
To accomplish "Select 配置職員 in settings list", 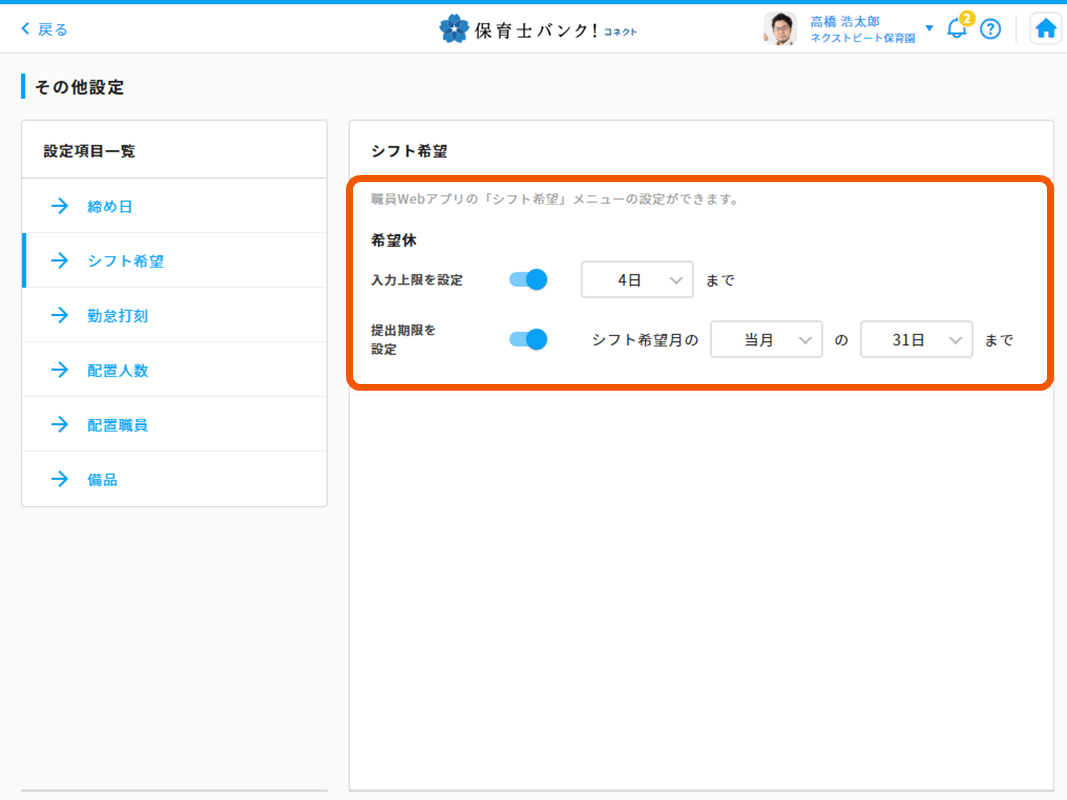I will [117, 425].
